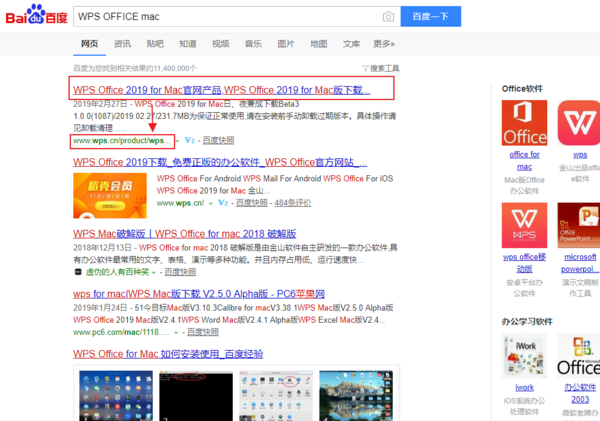This screenshot has height=421, width=600.
Task: Click the Mac desktop icons thumbnail
Action: (116, 396)
